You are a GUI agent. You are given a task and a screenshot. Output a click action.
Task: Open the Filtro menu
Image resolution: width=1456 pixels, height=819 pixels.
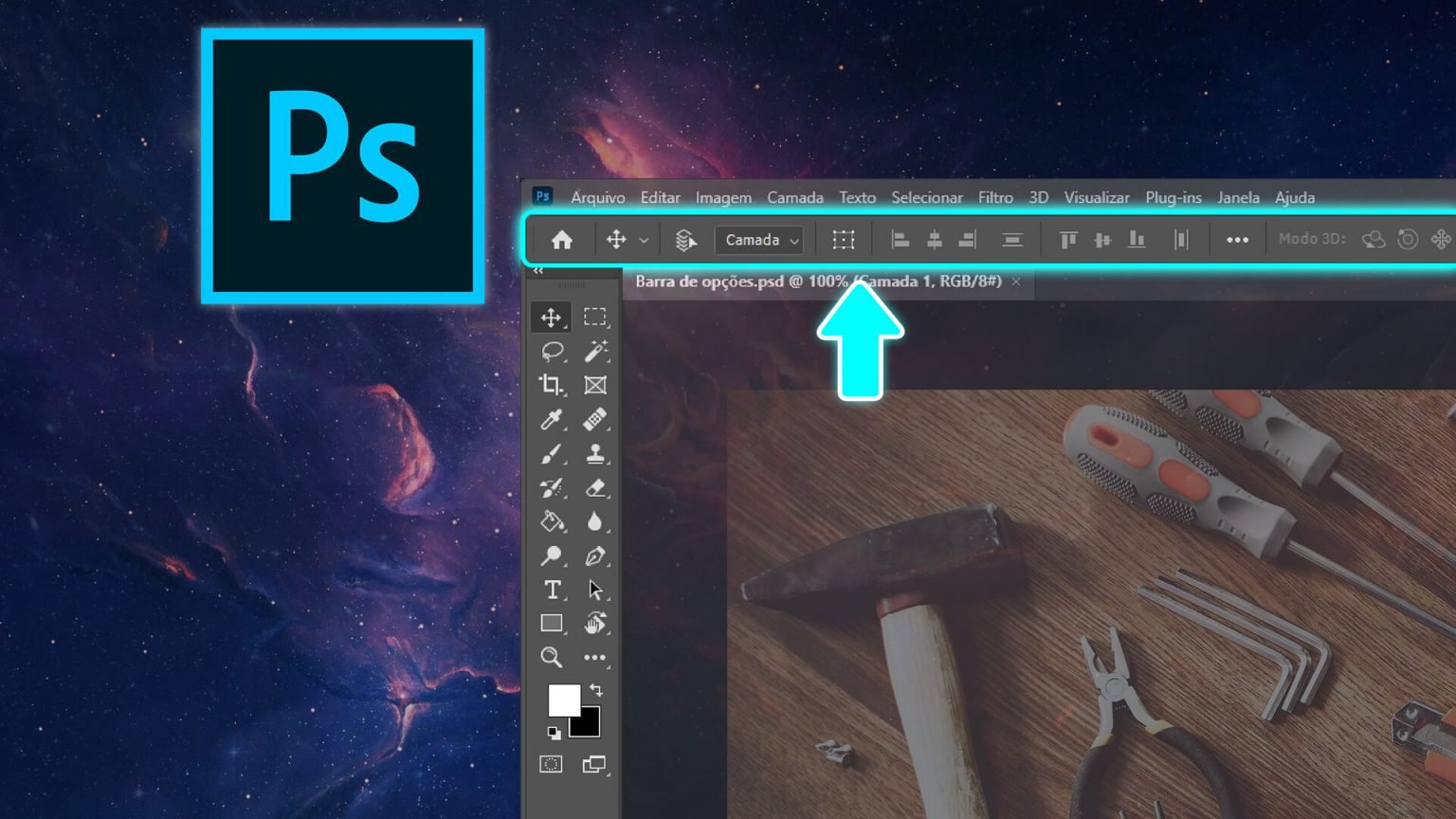[x=995, y=197]
